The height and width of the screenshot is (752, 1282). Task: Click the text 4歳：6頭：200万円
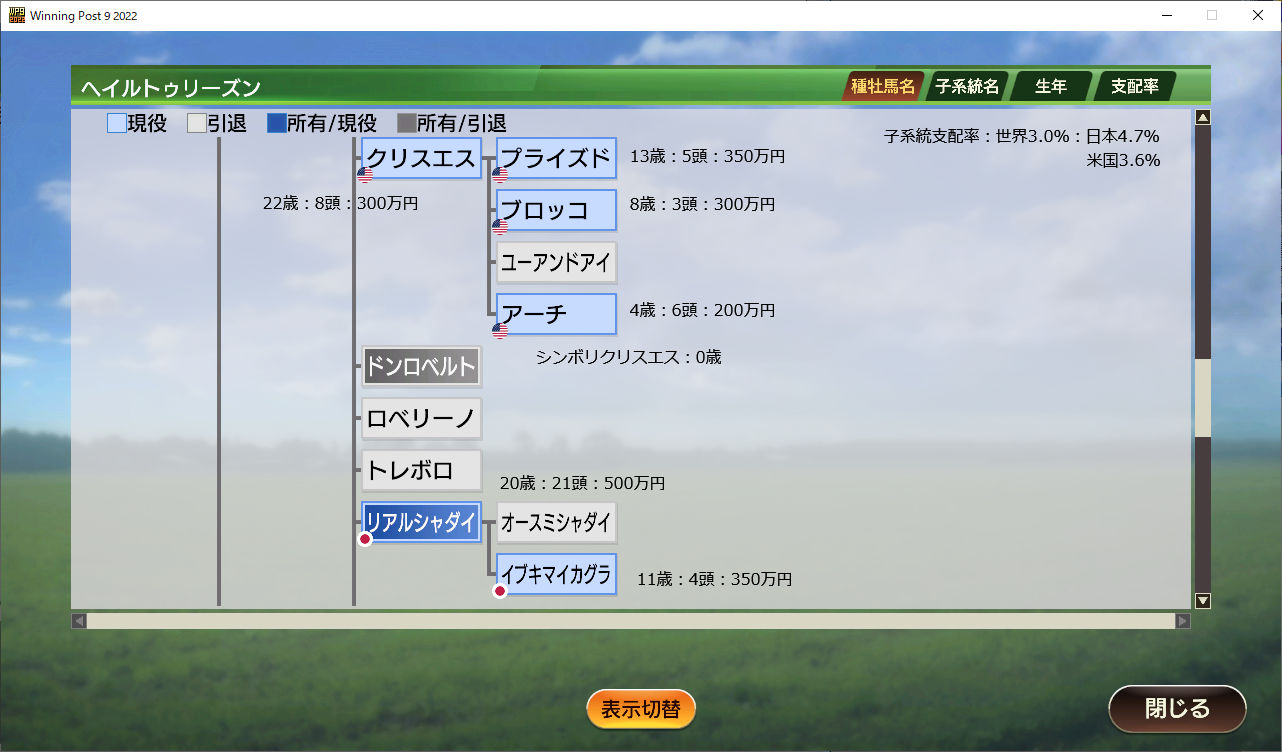pos(703,311)
